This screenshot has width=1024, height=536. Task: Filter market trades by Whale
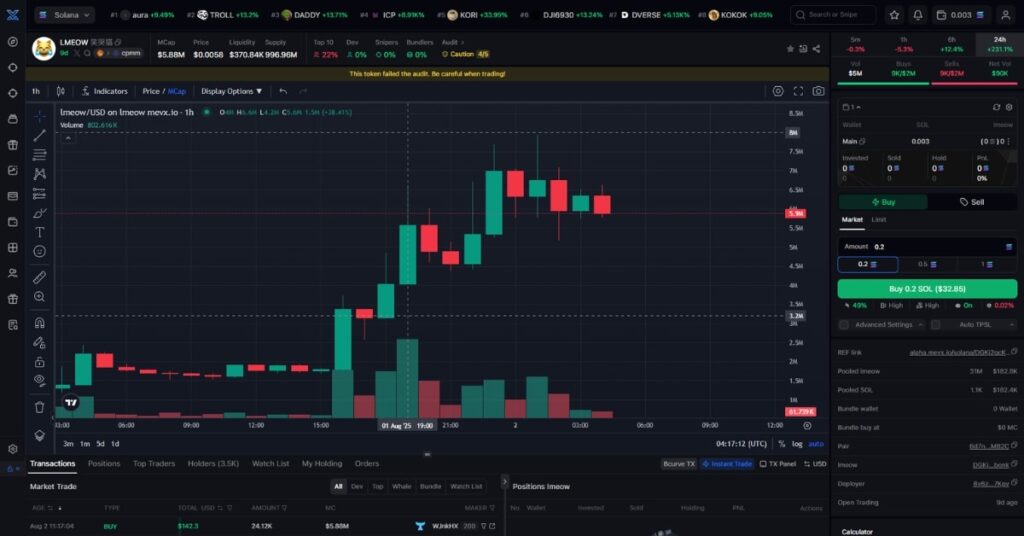(x=402, y=486)
